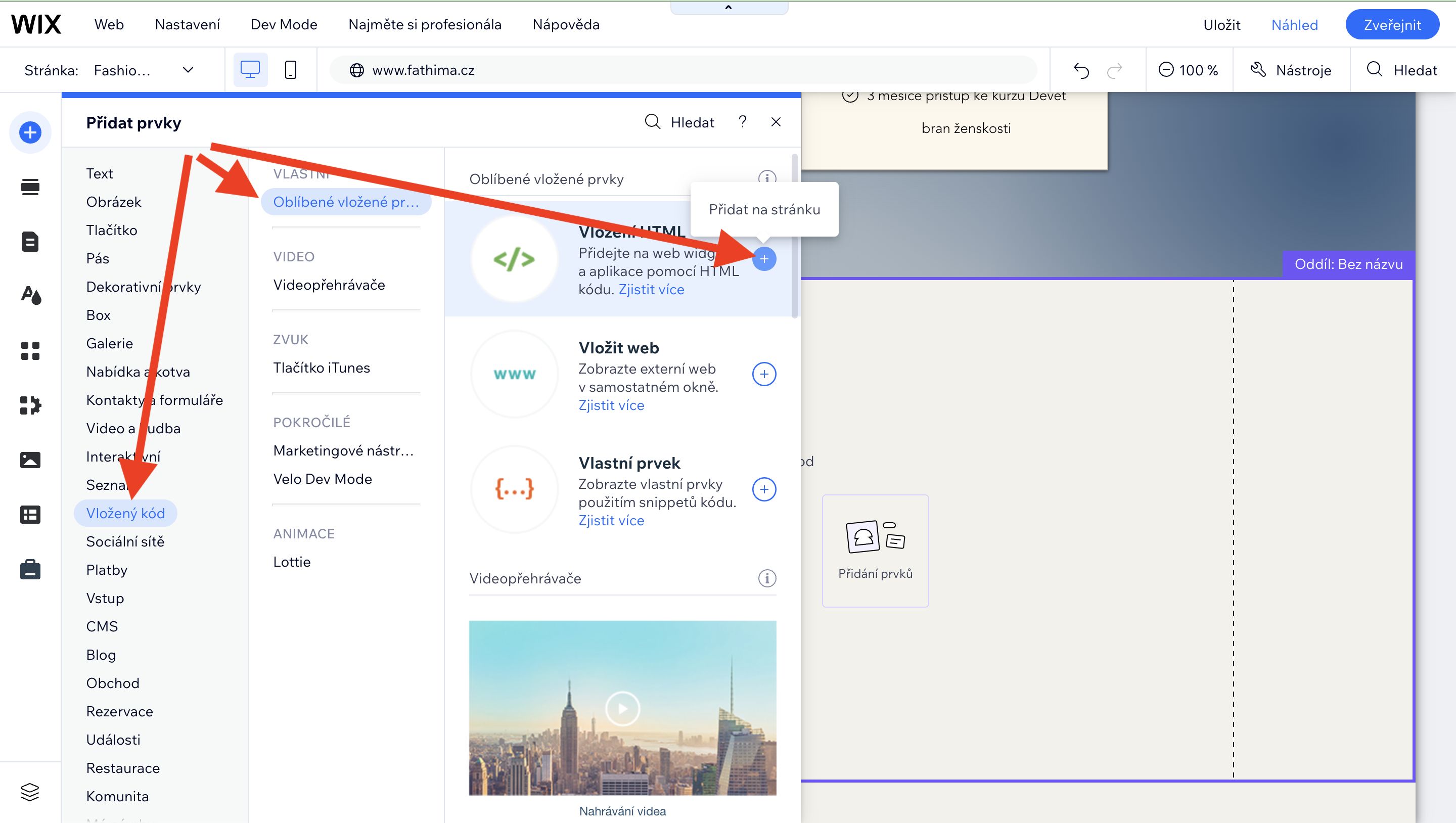
Task: Open the Layers icon in the sidebar
Action: point(30,791)
